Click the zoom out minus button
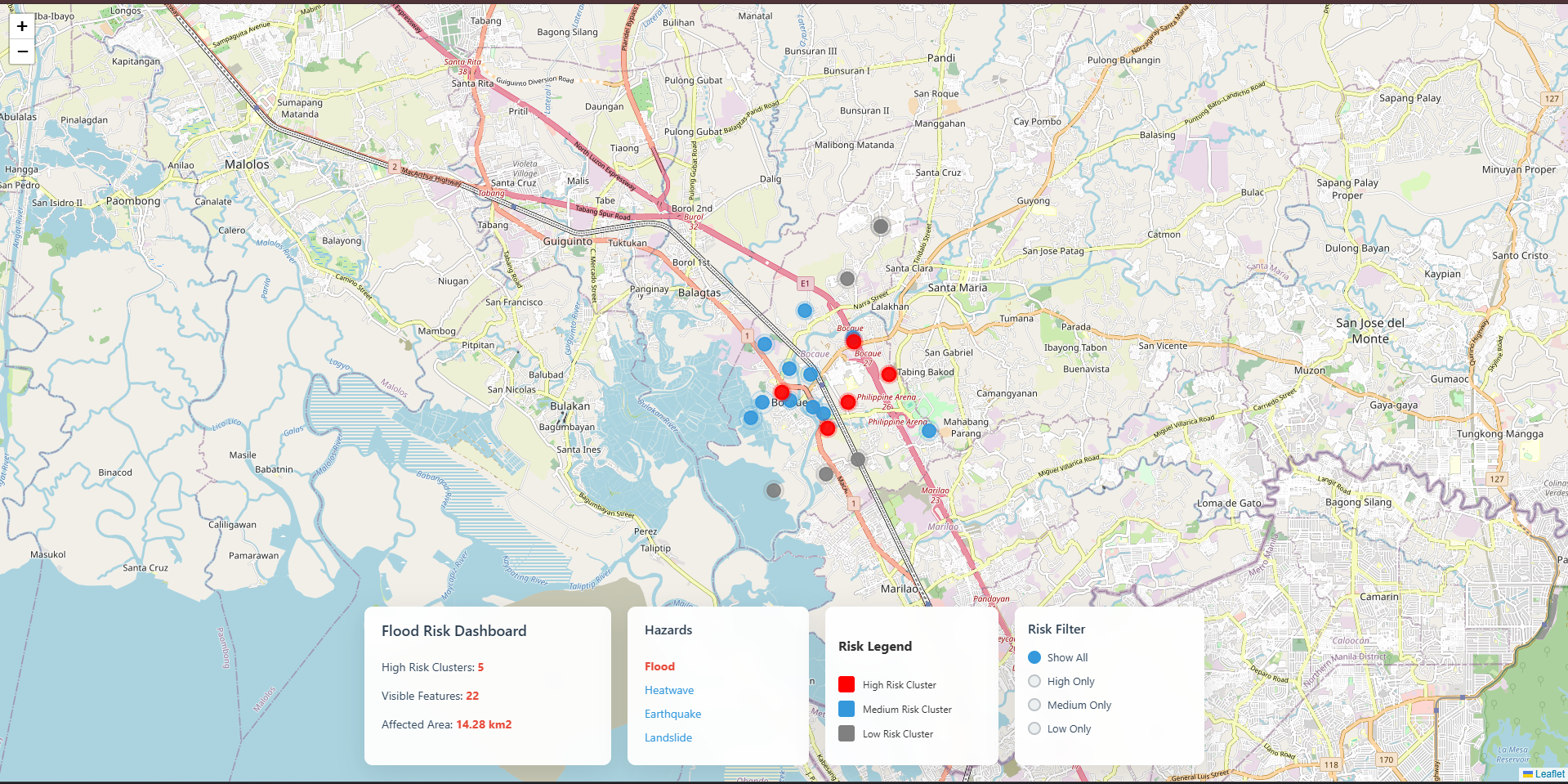The height and width of the screenshot is (784, 1568). pyautogui.click(x=22, y=52)
